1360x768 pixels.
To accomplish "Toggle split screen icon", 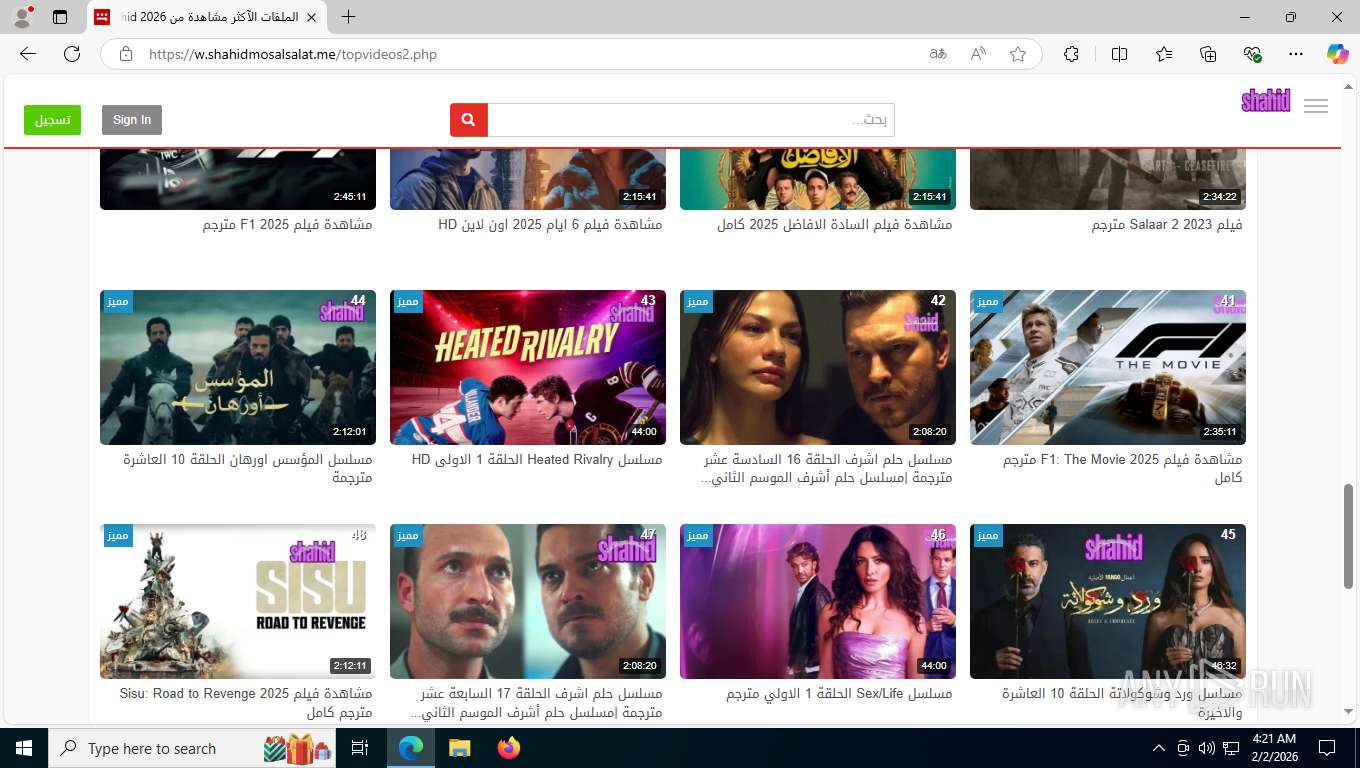I will (1119, 54).
